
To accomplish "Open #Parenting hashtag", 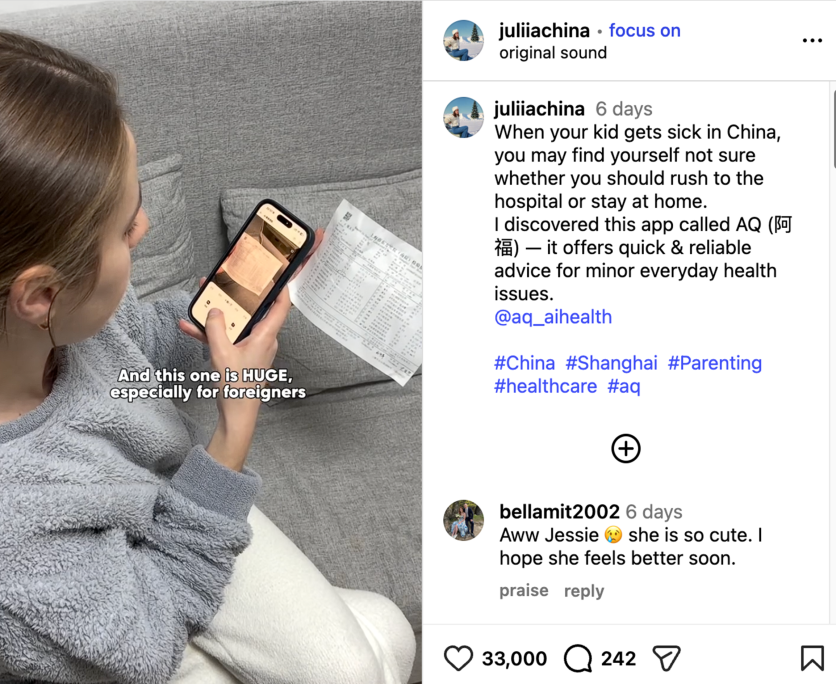I will pyautogui.click(x=714, y=363).
